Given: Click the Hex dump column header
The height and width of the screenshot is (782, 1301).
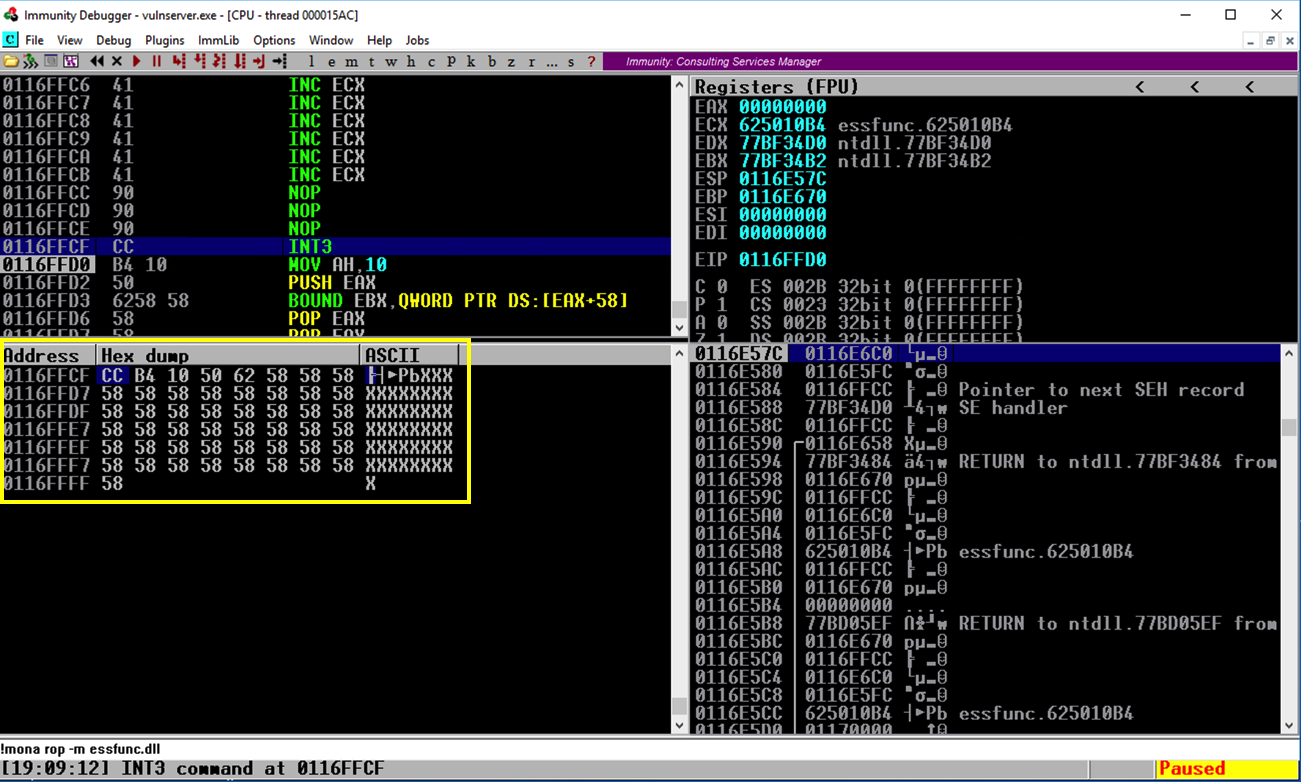Looking at the screenshot, I should tap(228, 355).
